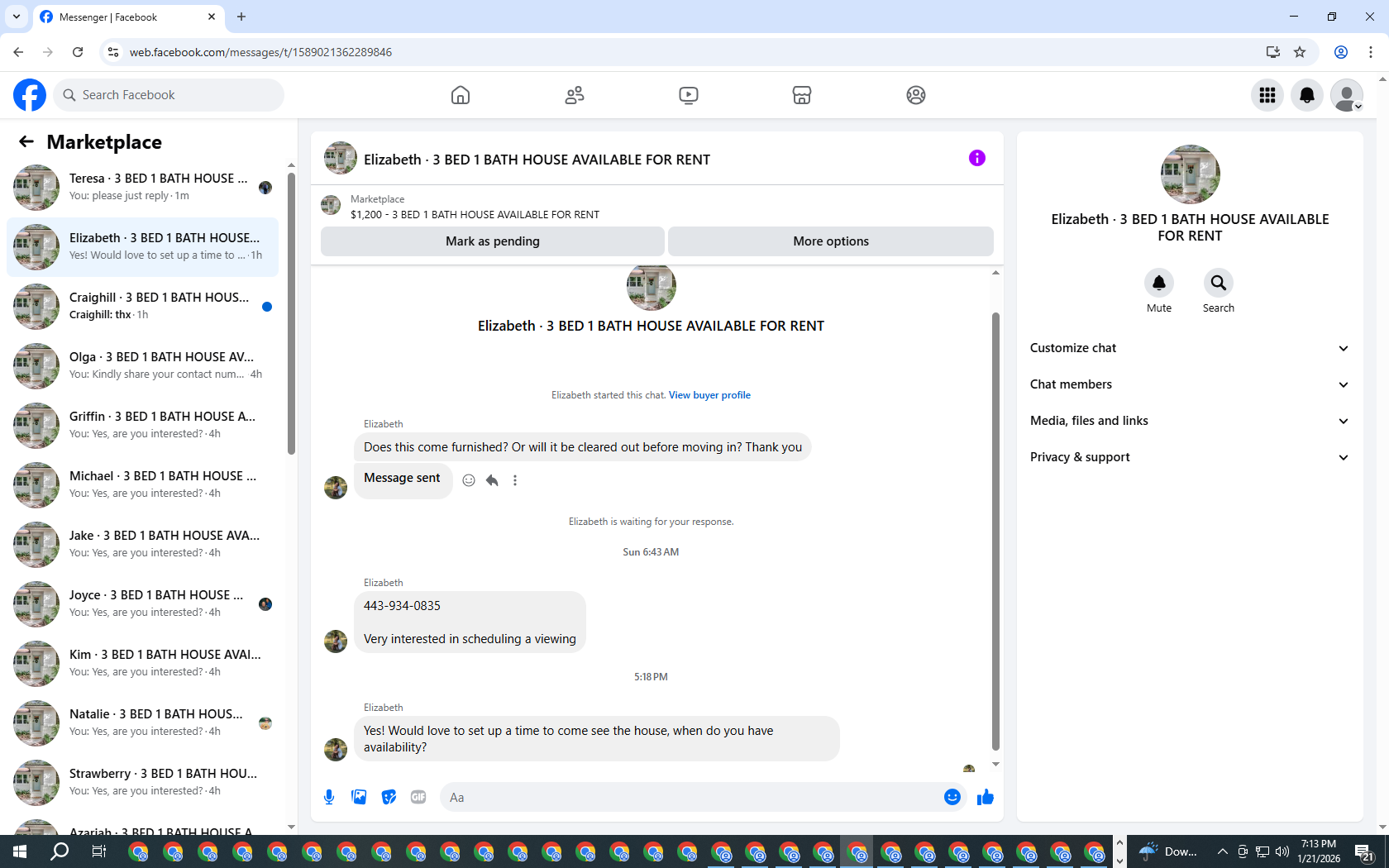Screen dimensions: 1389x868
Task: Open the Friends tab icon
Action: (x=575, y=95)
